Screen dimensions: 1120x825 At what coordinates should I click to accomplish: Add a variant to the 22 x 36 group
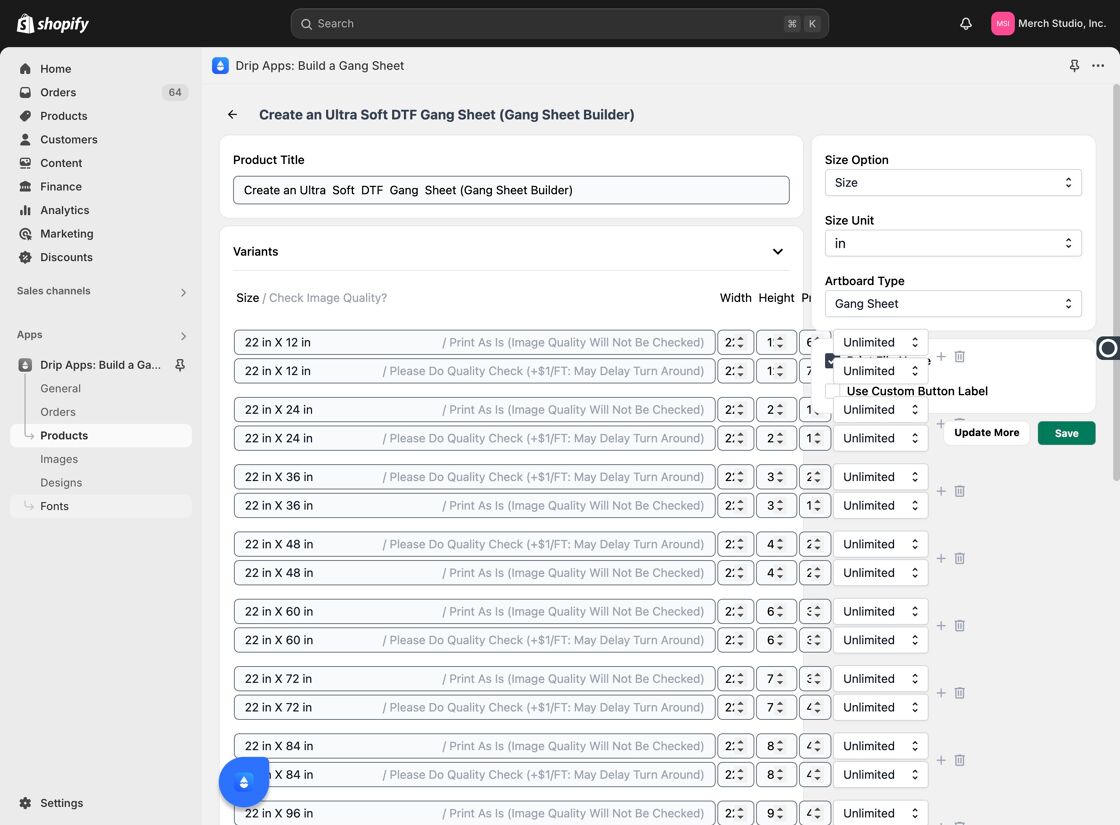pos(941,491)
